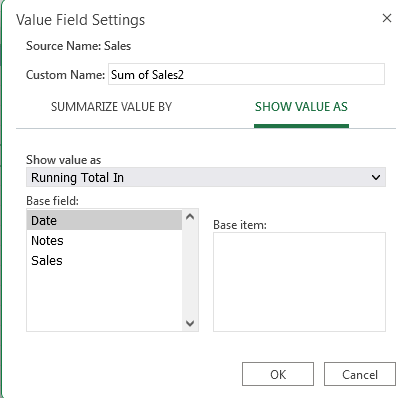Switch to the Summarize Value By tab
Screen dimensions: 407x398
(111, 107)
